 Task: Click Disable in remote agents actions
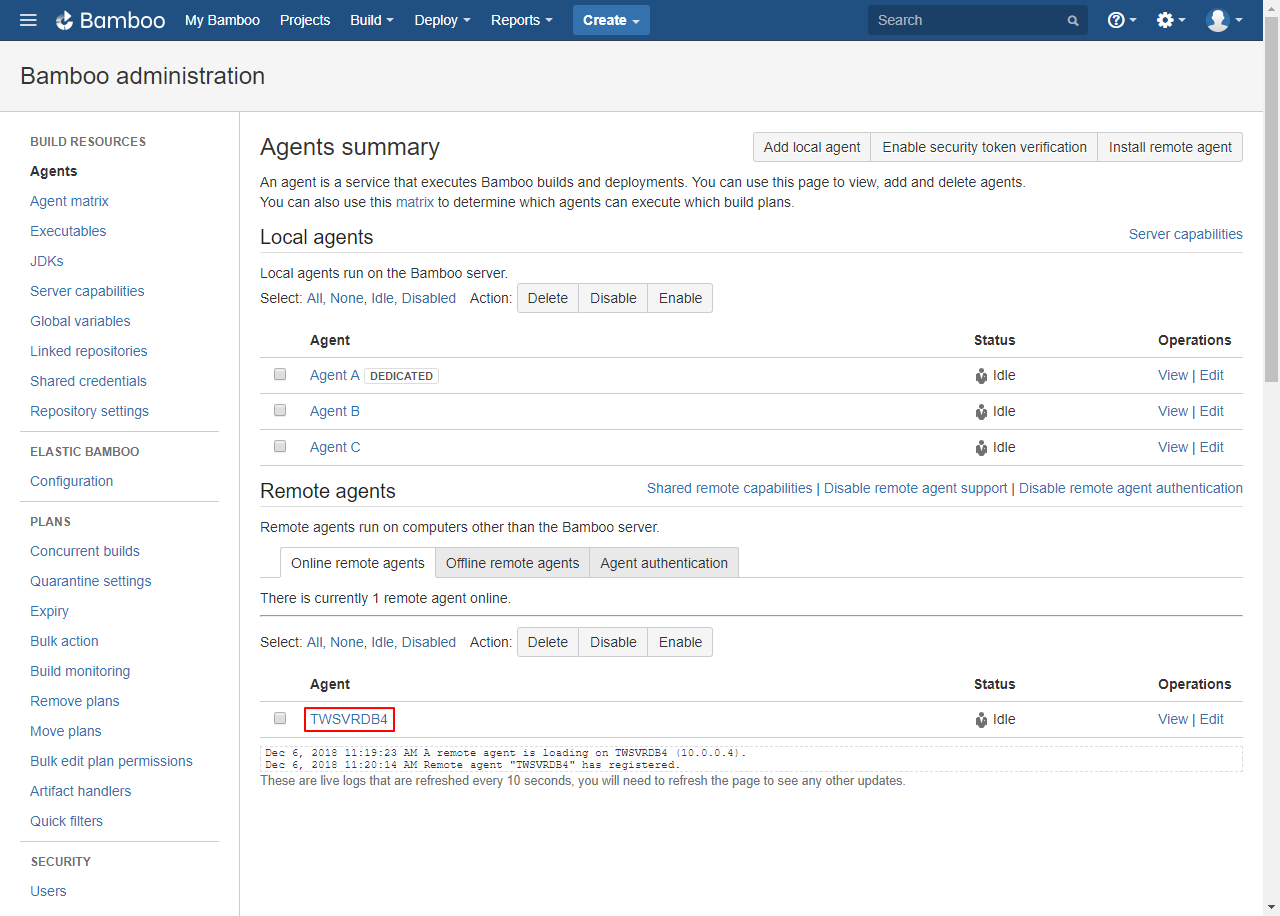click(613, 642)
